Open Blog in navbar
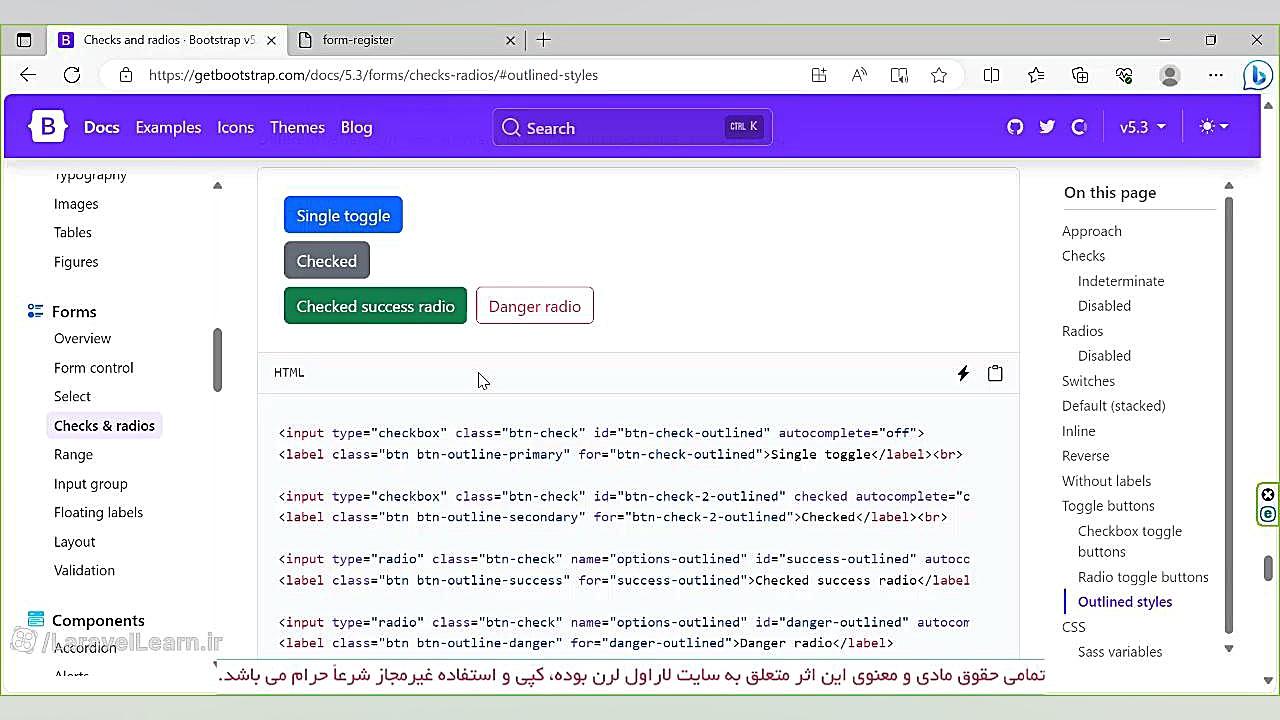Image resolution: width=1280 pixels, height=720 pixels. click(x=356, y=127)
